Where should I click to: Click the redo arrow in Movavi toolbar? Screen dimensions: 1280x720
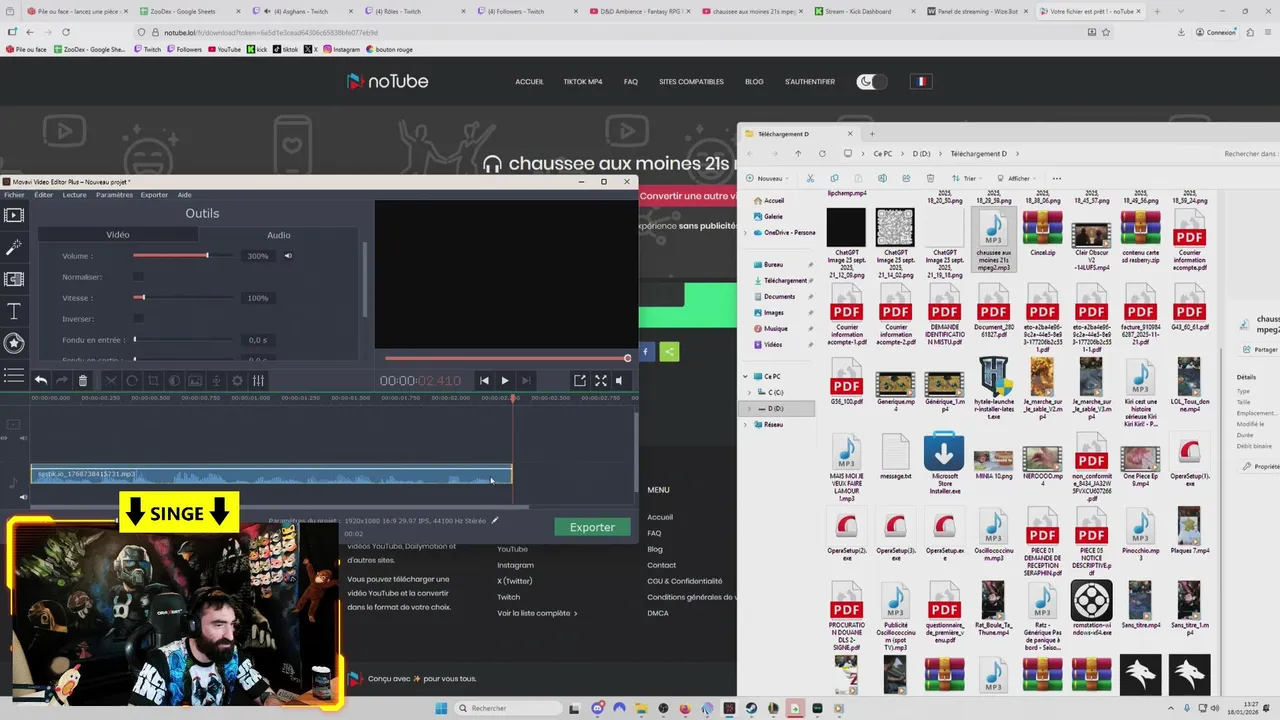tap(62, 380)
